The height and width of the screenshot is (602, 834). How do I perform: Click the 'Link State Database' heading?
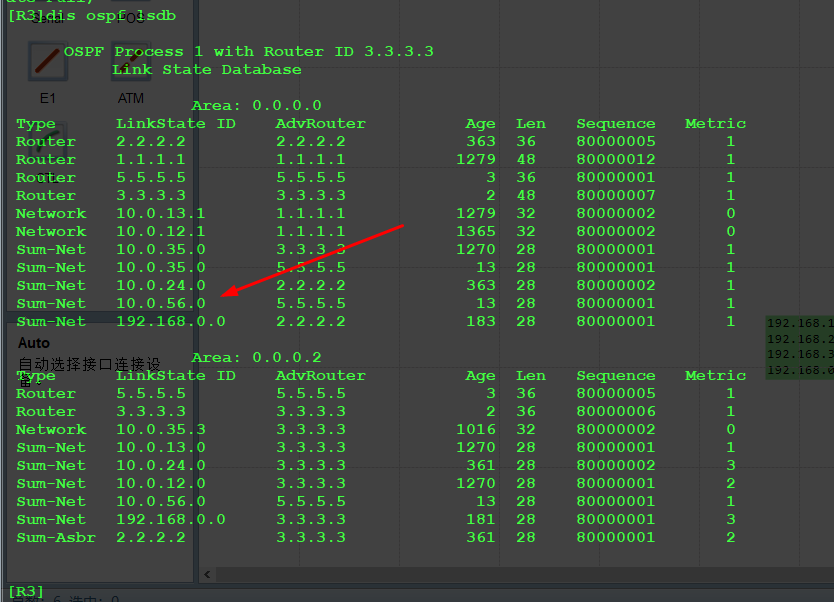point(206,70)
